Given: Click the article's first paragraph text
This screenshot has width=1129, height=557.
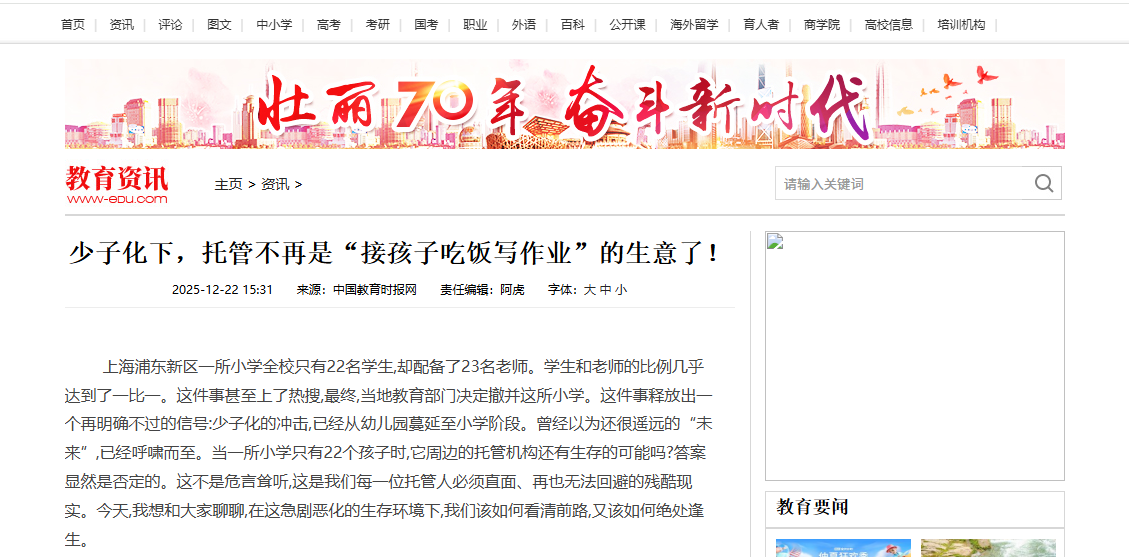Looking at the screenshot, I should [389, 453].
